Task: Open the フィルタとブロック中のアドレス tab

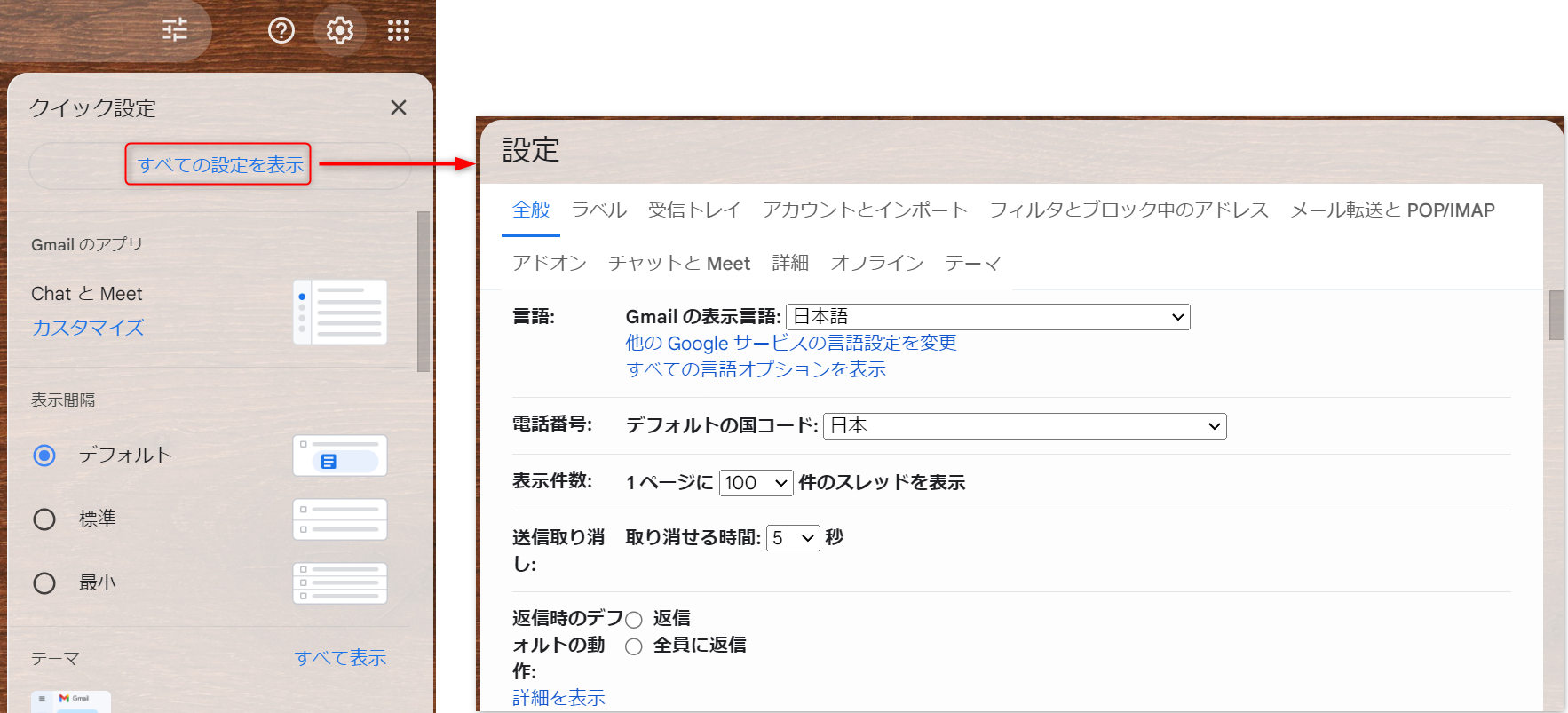Action: 1128,210
